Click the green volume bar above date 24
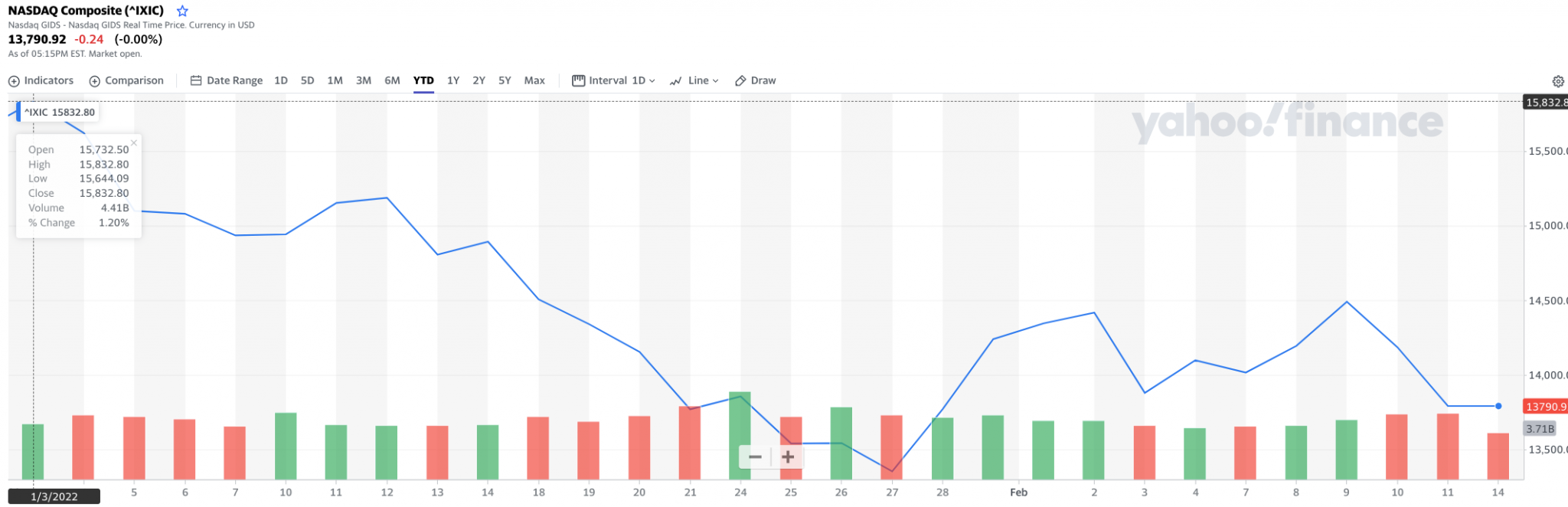The width and height of the screenshot is (1568, 507). point(740,436)
